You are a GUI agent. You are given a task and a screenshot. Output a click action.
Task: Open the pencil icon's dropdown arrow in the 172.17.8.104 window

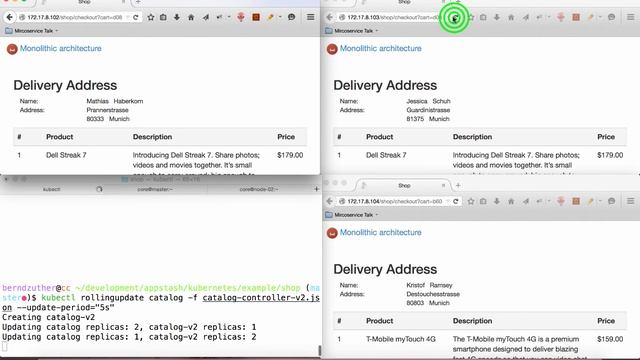tap(600, 201)
